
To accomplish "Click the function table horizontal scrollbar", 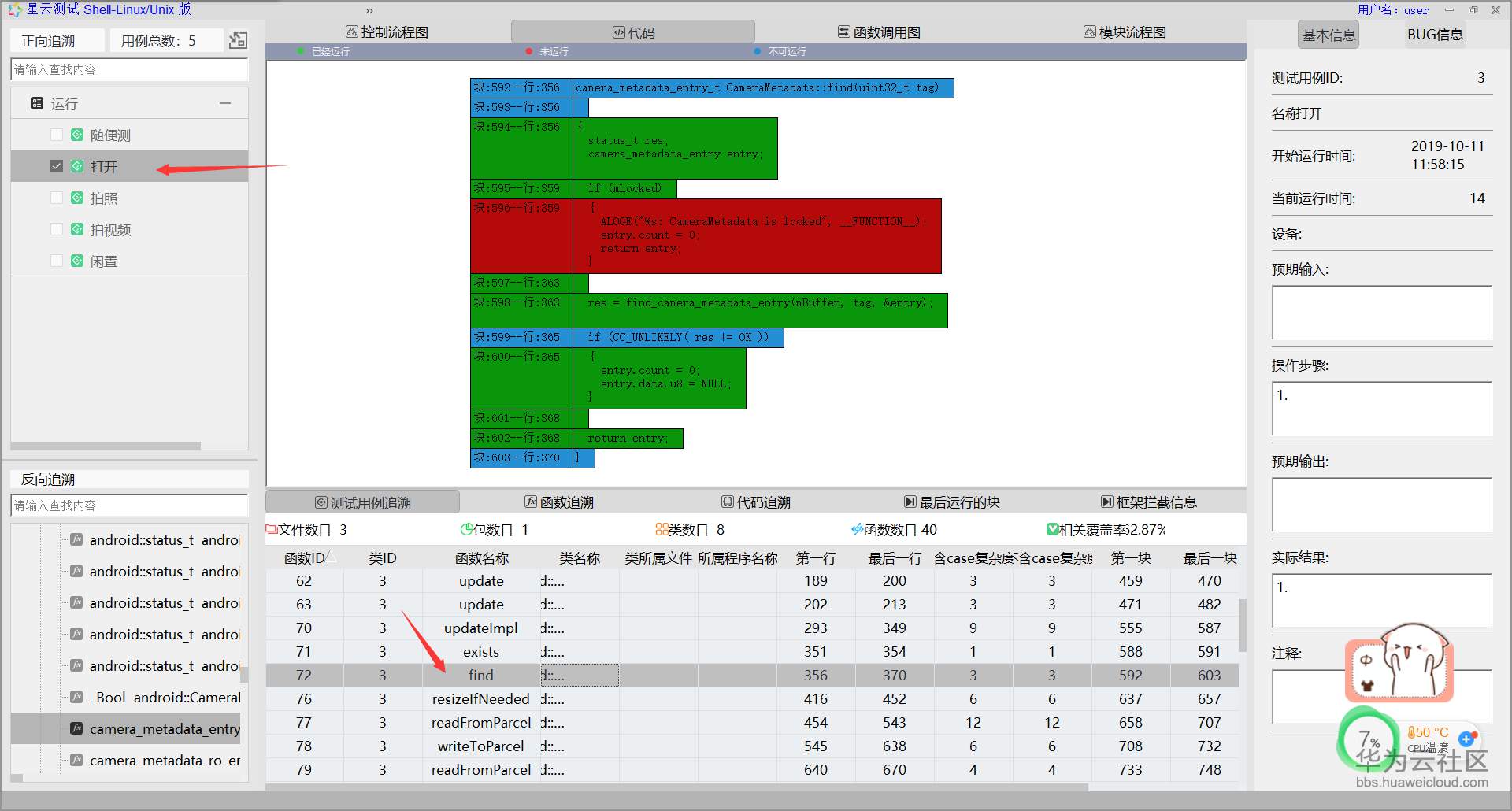I will (677, 787).
